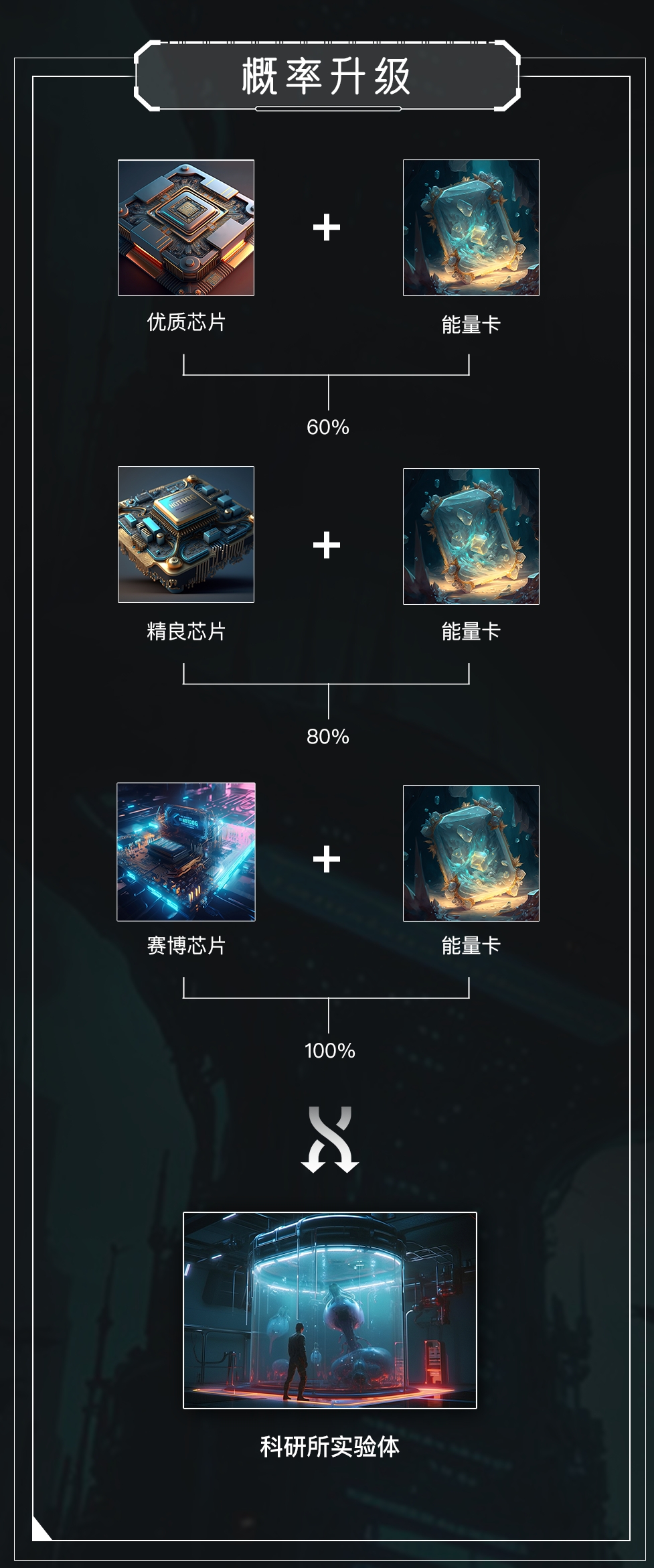Viewport: 654px width, 1568px height.
Task: Click the 优质芯片 text label
Action: 186,322
